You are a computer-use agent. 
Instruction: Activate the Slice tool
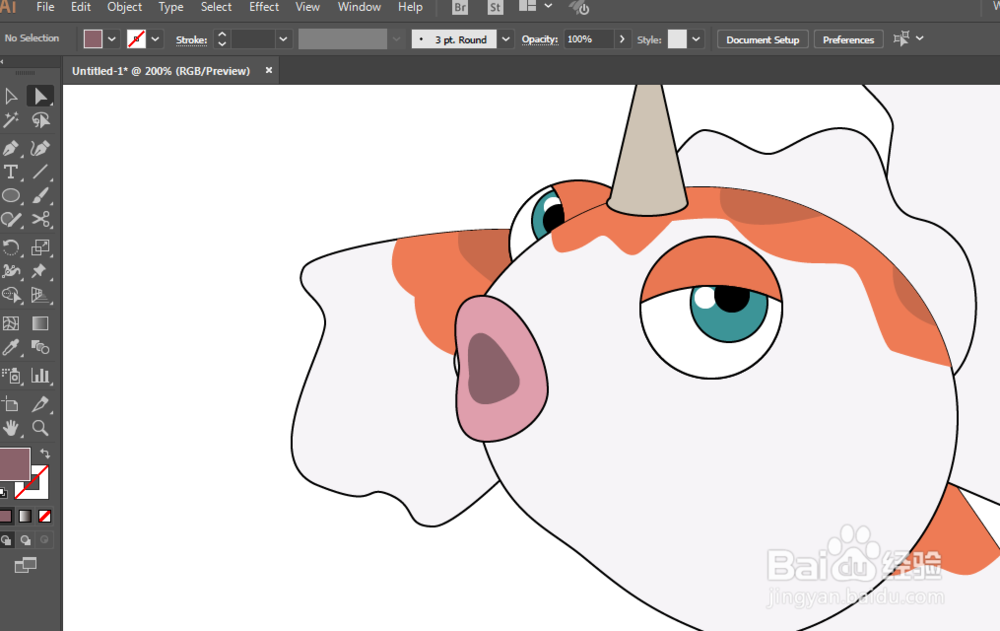(x=40, y=405)
